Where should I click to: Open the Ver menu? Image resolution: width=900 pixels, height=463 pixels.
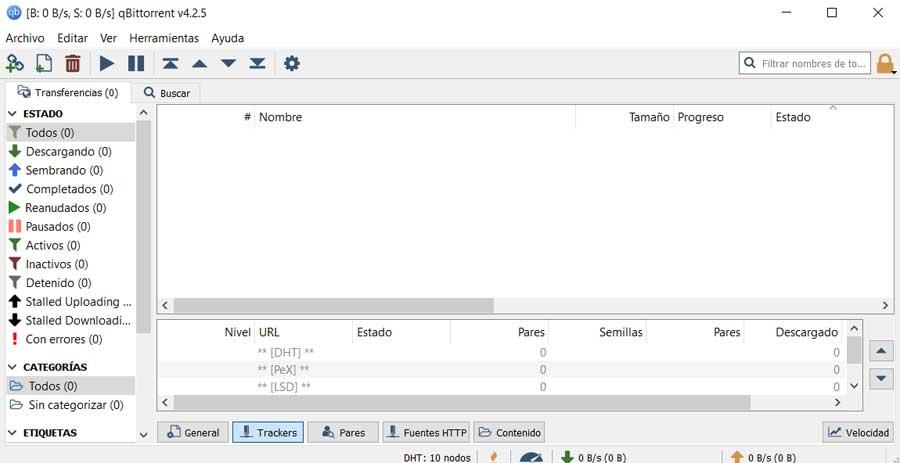108,38
